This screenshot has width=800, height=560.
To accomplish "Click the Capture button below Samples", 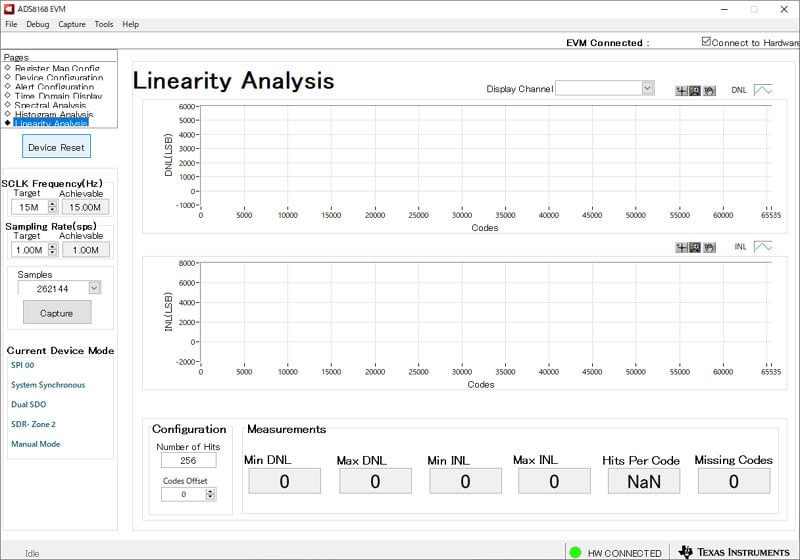I will [x=57, y=313].
